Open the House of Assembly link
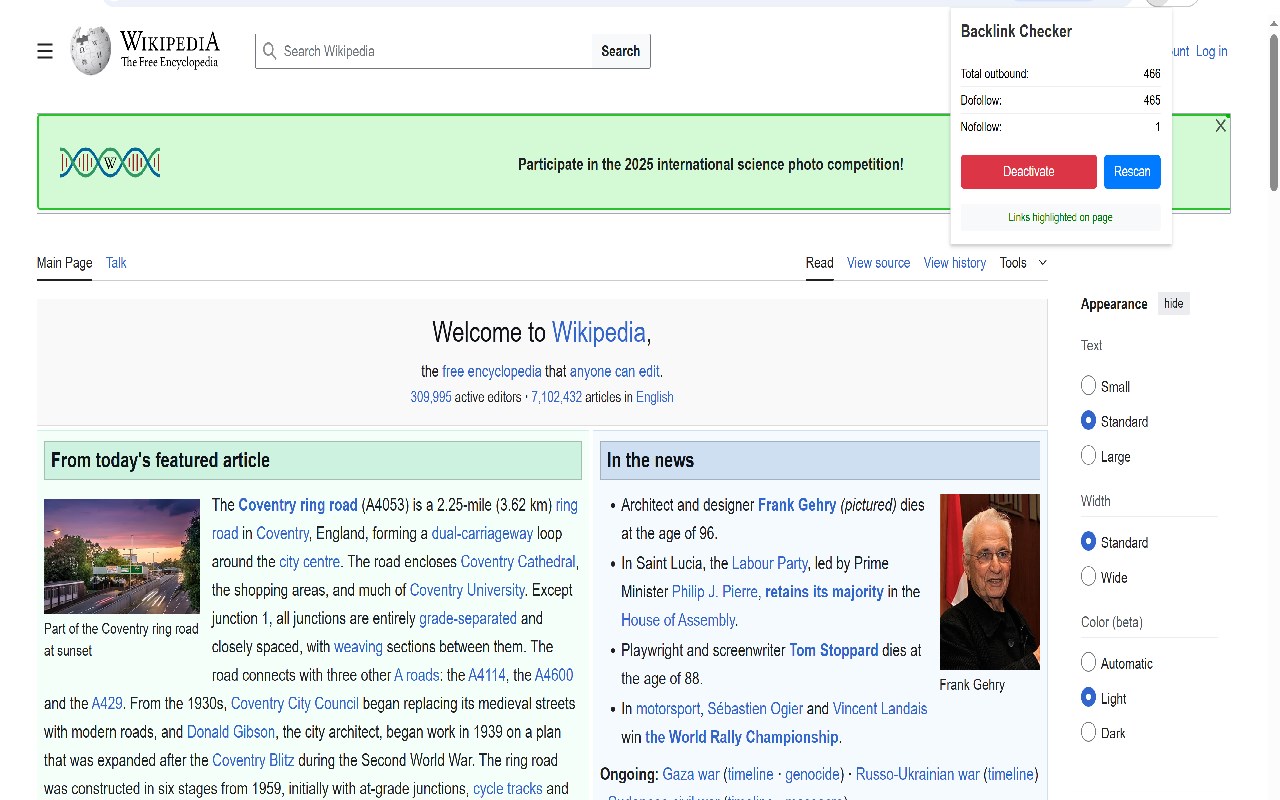Image resolution: width=1280 pixels, height=800 pixels. point(678,620)
